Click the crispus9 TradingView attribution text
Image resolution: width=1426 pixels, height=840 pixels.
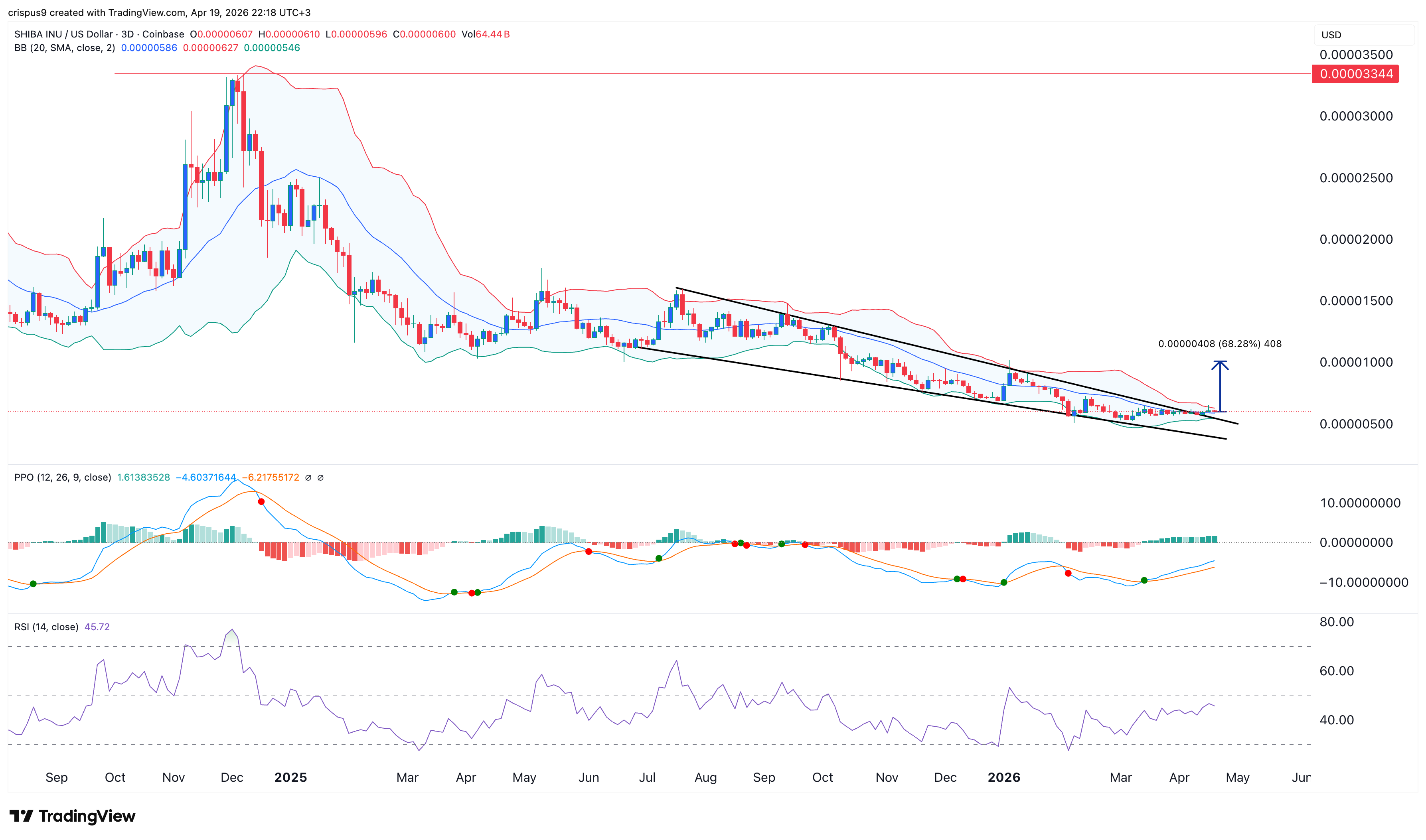click(x=159, y=12)
